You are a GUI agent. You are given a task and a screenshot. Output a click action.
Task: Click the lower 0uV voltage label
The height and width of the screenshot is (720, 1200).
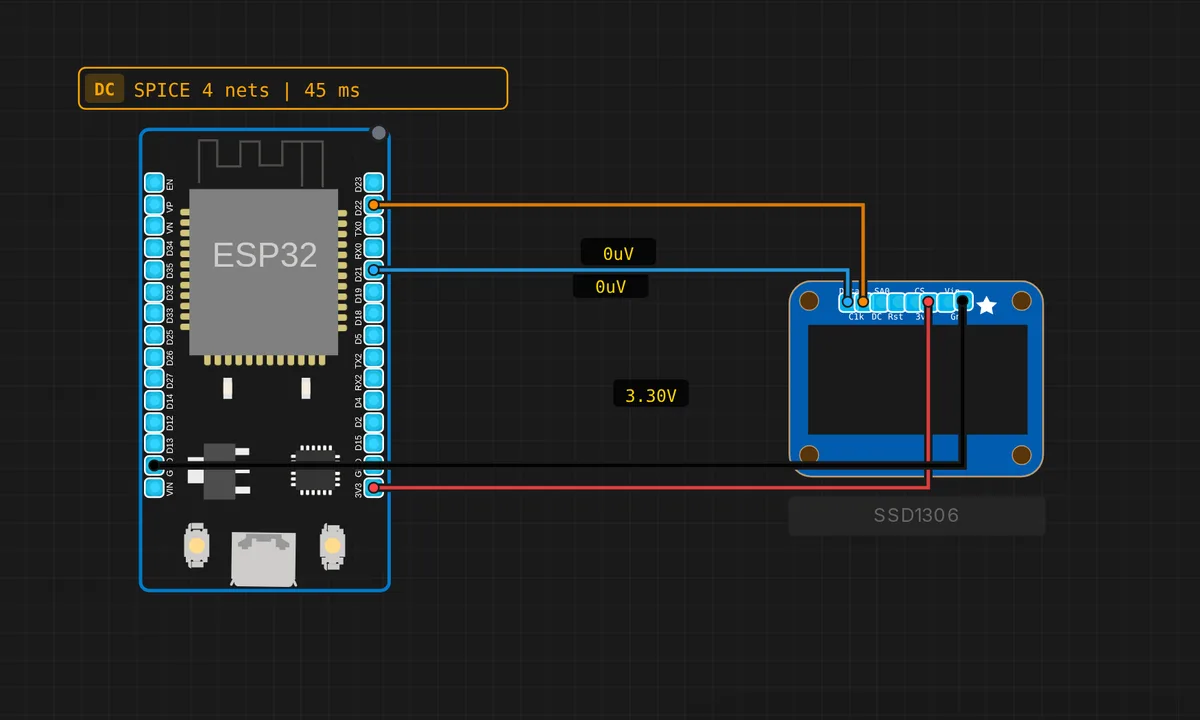click(x=610, y=286)
